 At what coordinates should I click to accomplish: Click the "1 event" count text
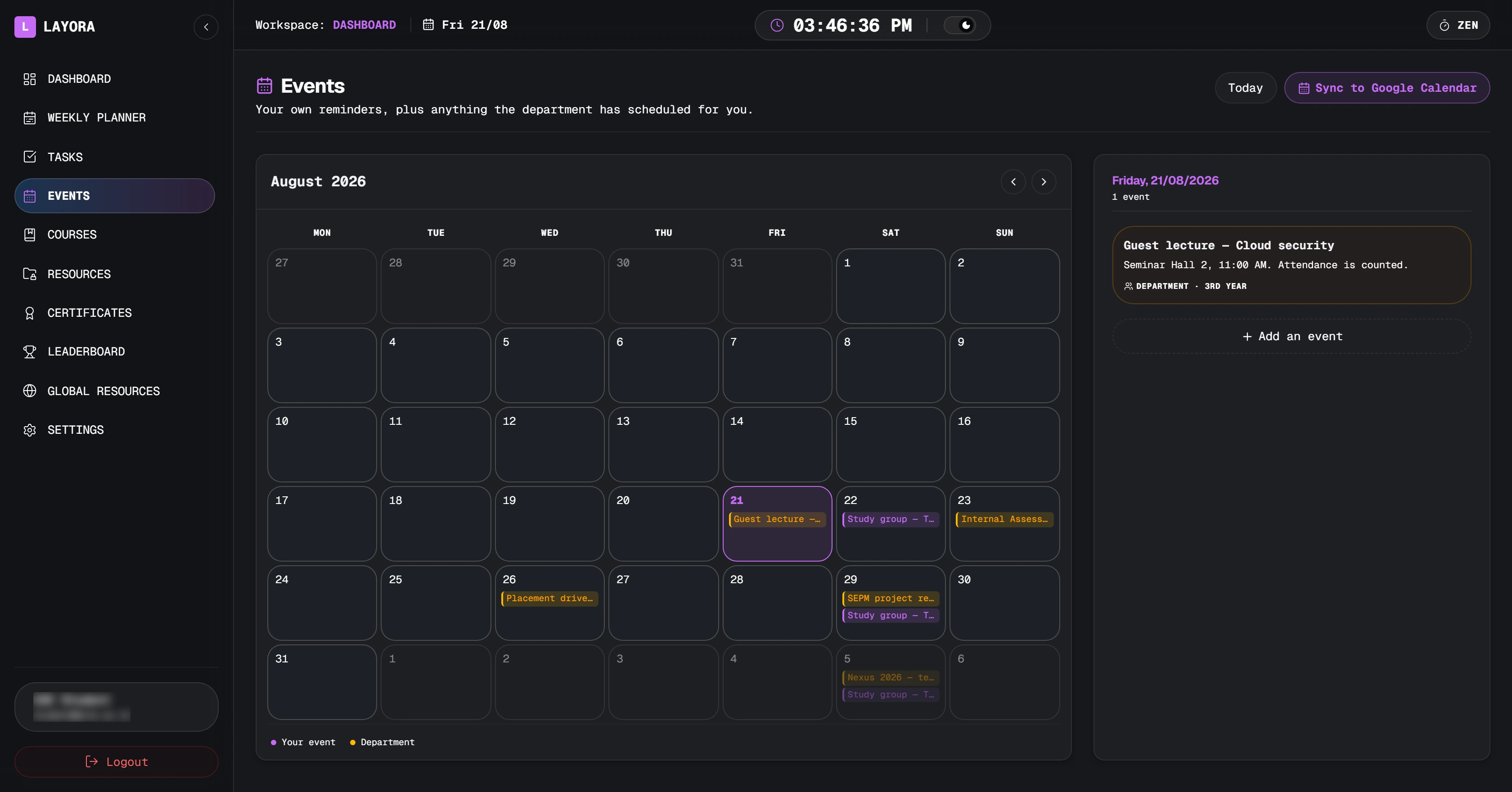[x=1130, y=197]
